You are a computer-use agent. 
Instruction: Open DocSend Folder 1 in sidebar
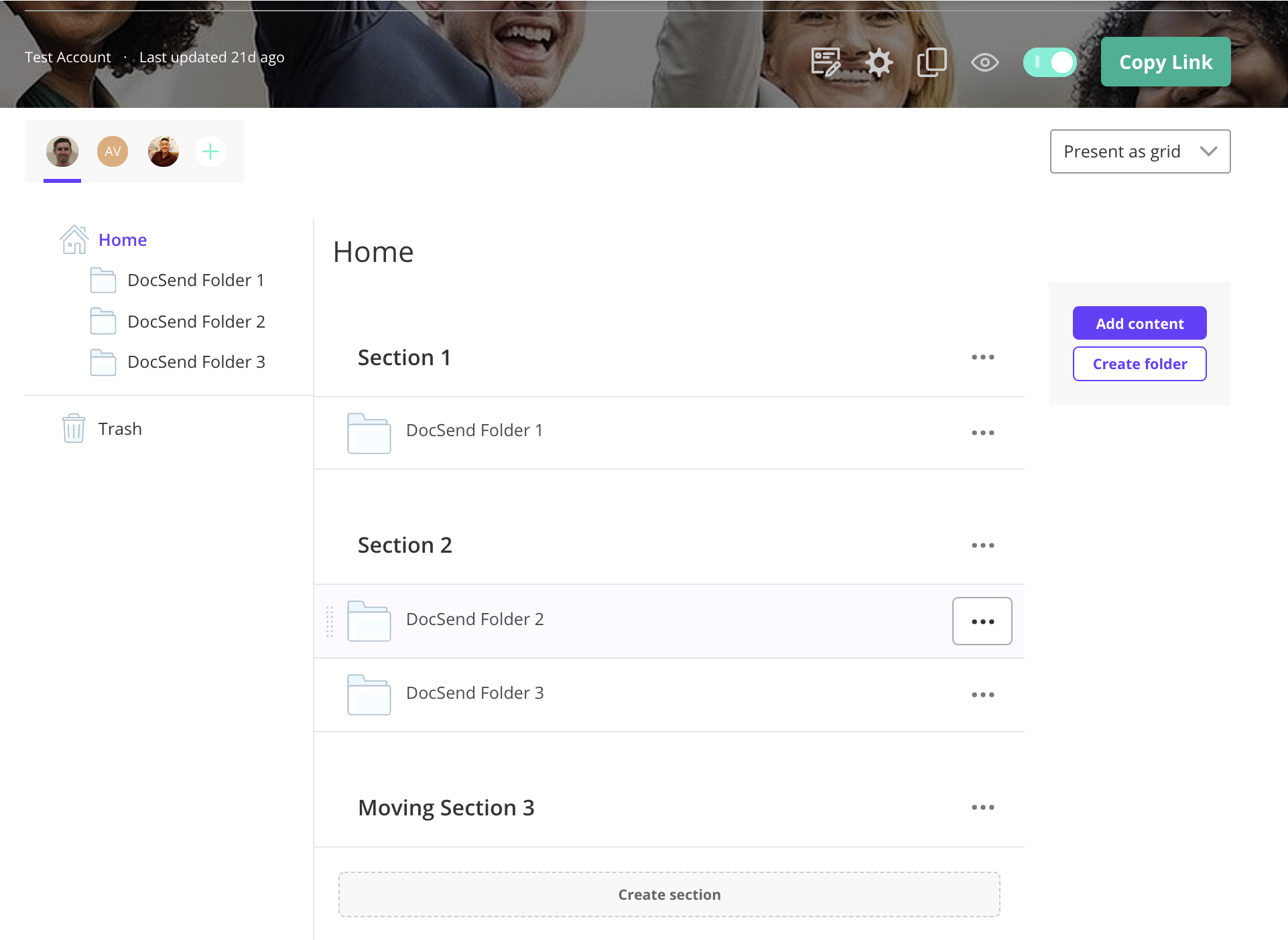pos(196,280)
